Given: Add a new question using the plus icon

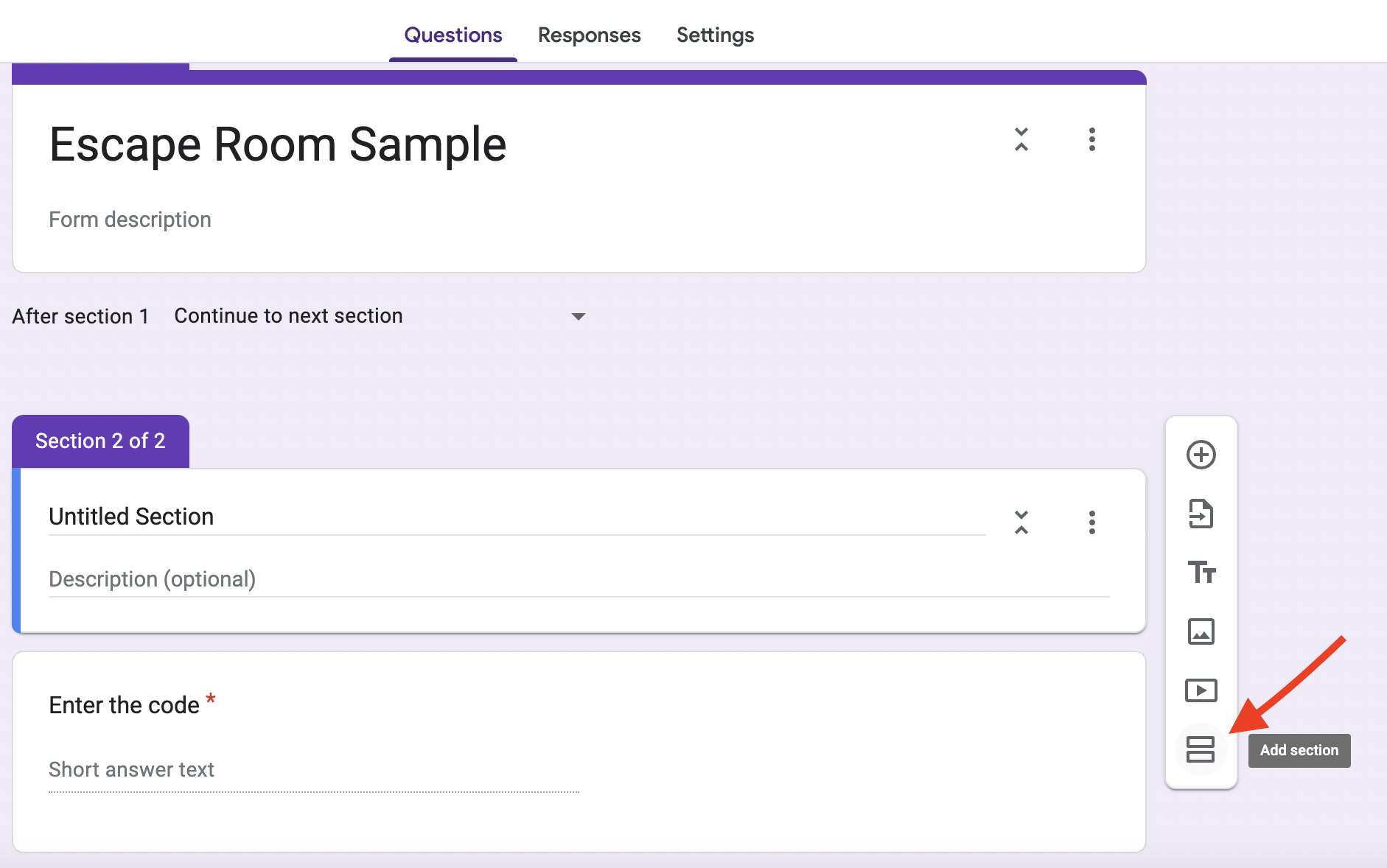Looking at the screenshot, I should tap(1201, 454).
